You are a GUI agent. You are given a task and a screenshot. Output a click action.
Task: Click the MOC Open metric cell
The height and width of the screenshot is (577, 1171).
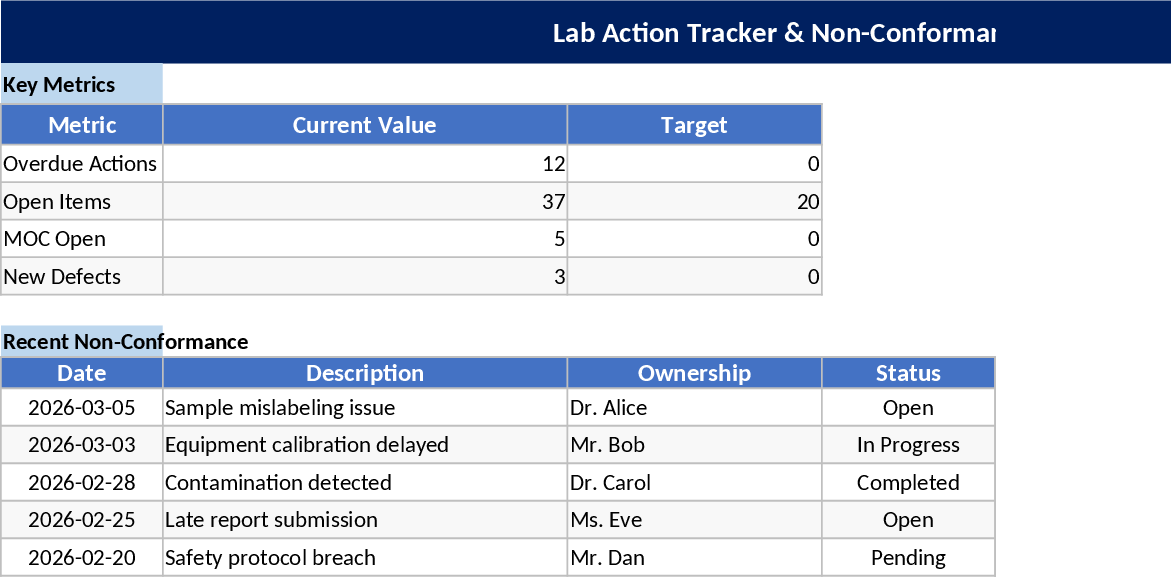[81, 239]
